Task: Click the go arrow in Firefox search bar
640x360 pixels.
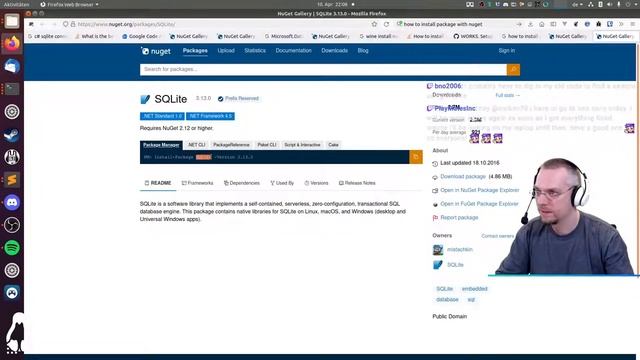Action: click(x=519, y=24)
